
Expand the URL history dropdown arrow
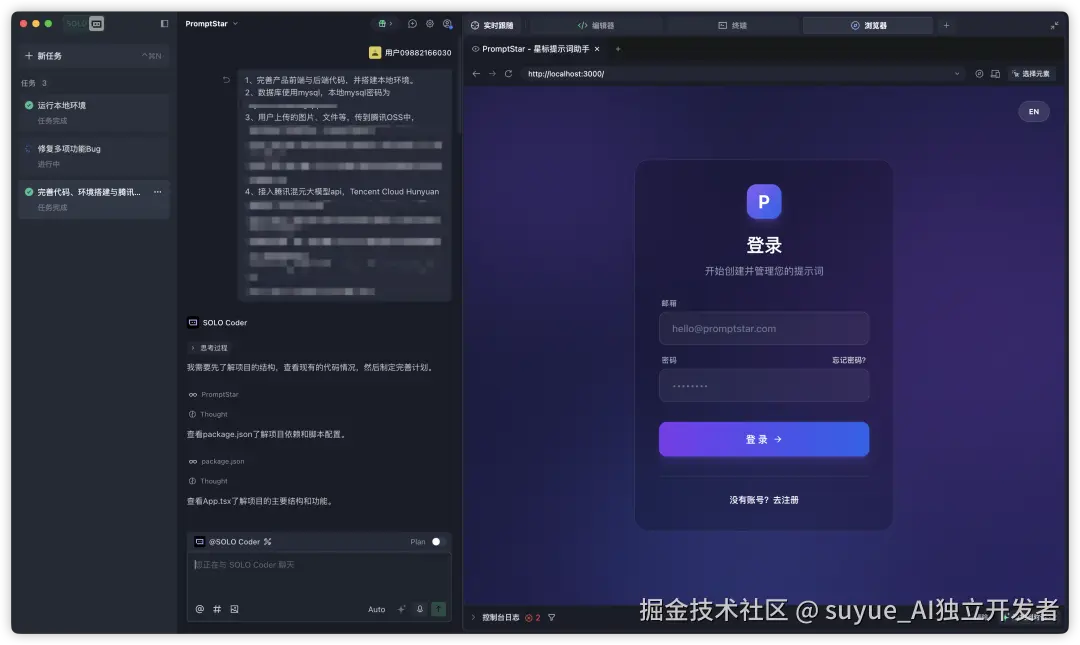[957, 74]
